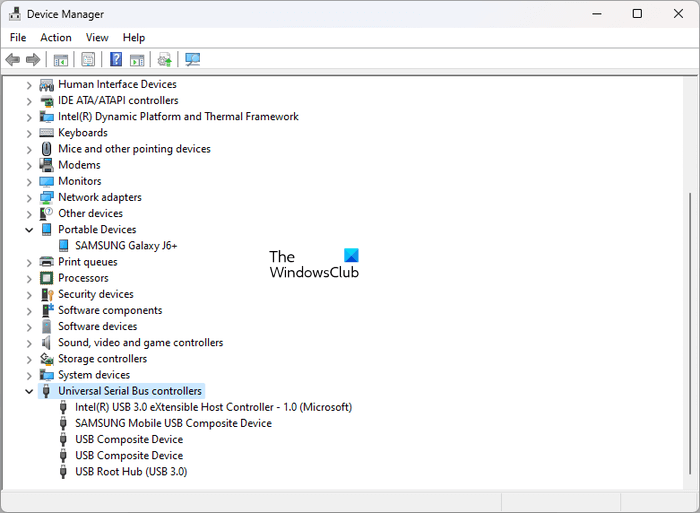Collapse the Portable Devices node
This screenshot has width=700, height=513.
click(29, 230)
